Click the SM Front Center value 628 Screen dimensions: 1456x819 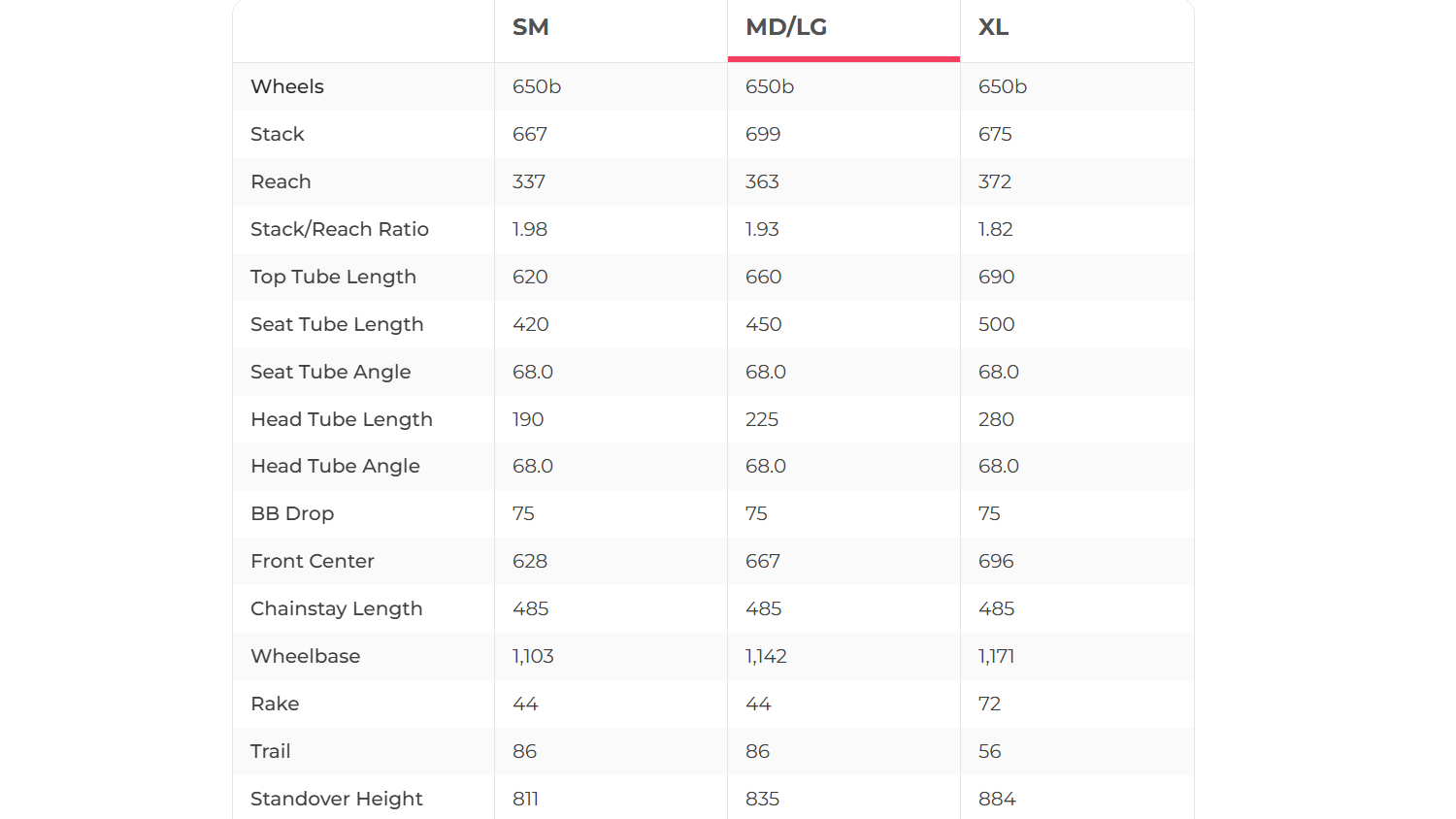[530, 561]
